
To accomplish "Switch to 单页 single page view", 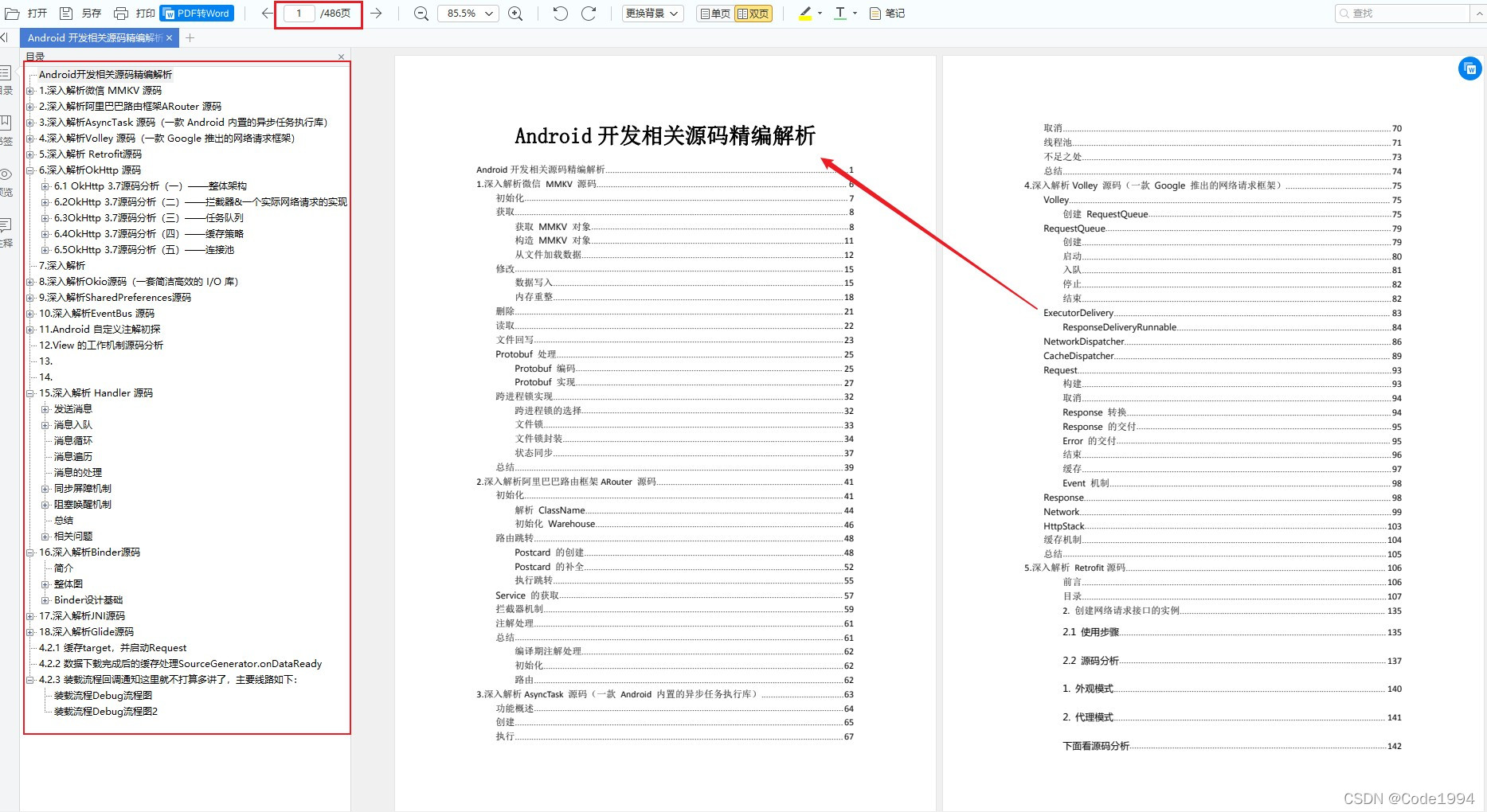I will tap(715, 14).
